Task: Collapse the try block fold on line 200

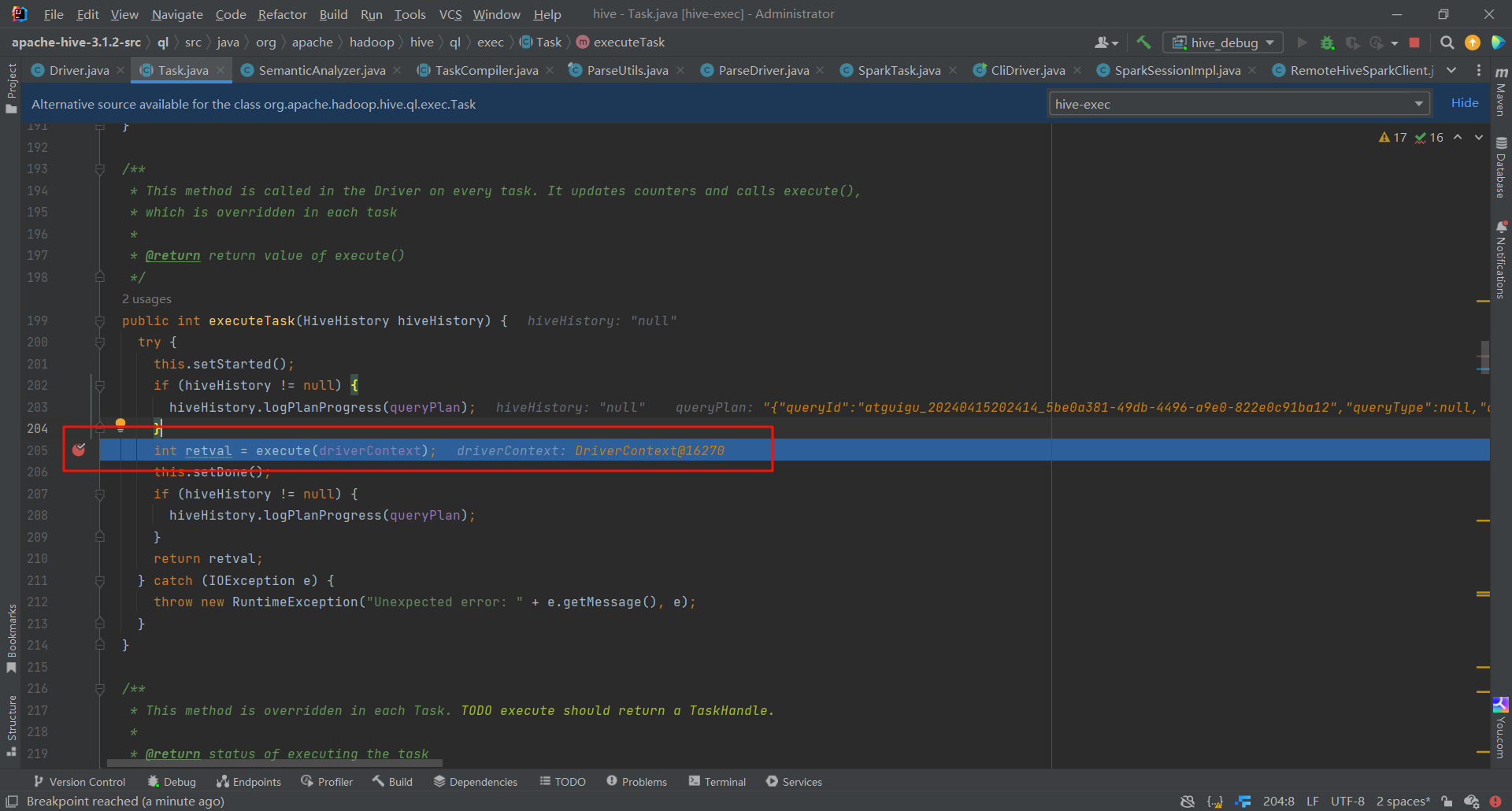Action: coord(100,342)
